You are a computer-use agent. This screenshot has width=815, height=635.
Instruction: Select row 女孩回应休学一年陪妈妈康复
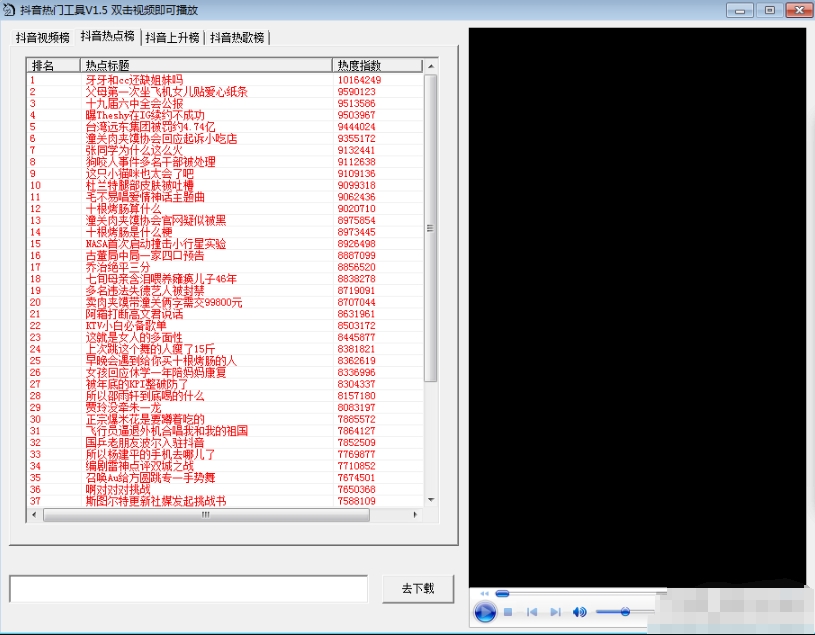tap(225, 373)
